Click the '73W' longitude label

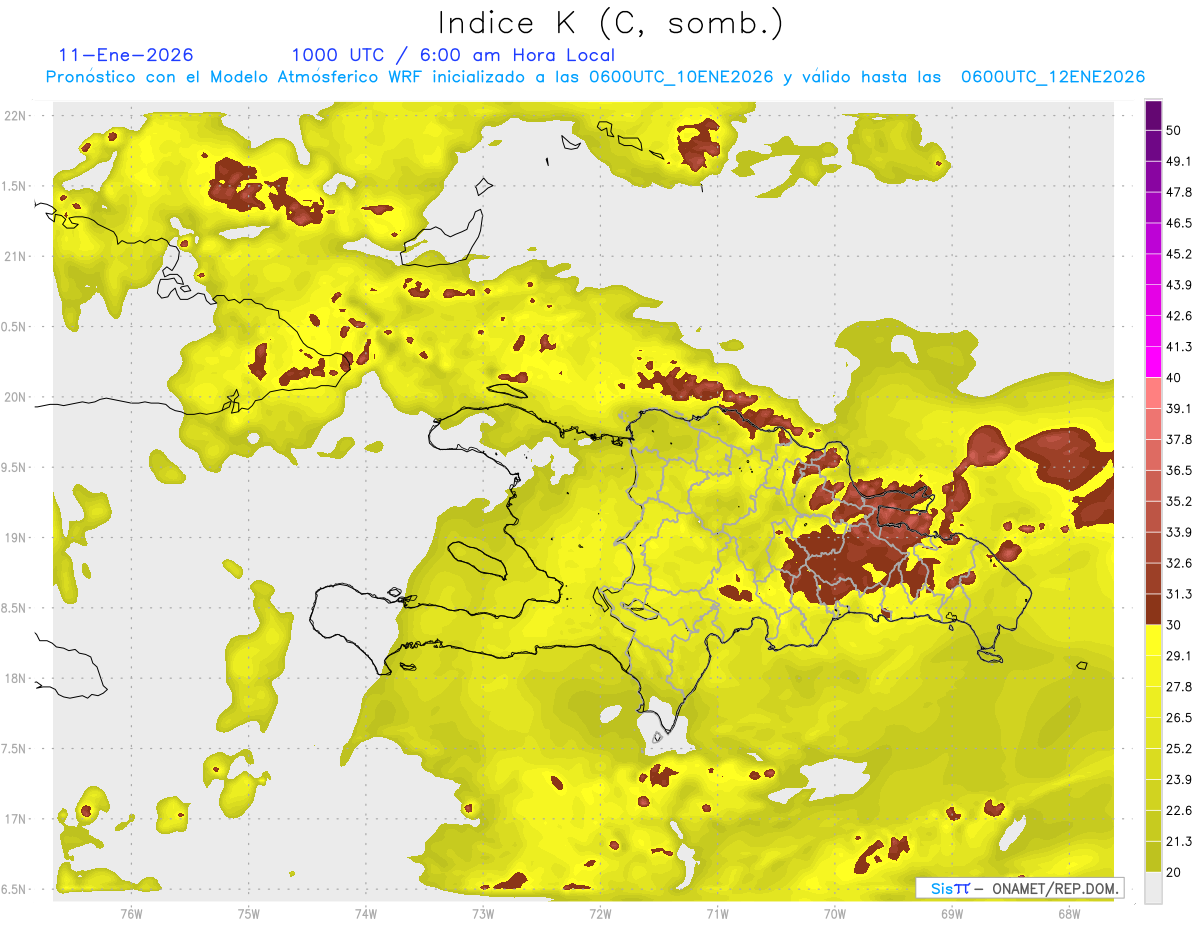point(483,913)
